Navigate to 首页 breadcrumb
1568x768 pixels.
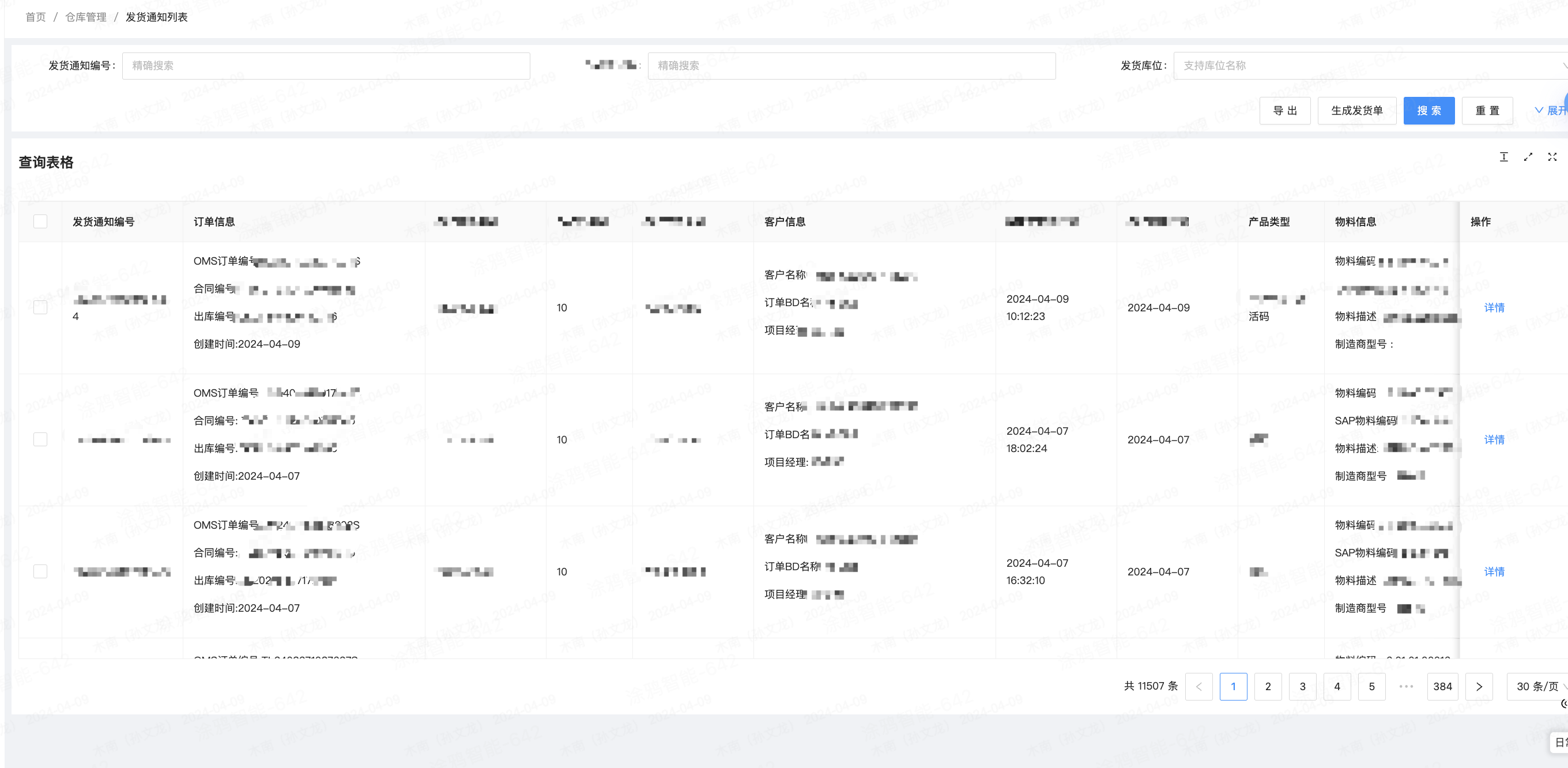(x=35, y=17)
